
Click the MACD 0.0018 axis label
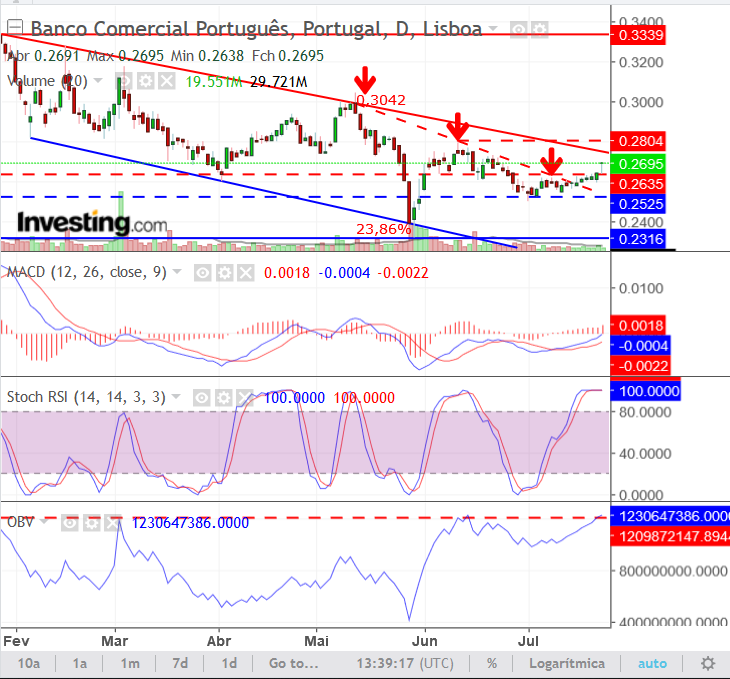tap(638, 325)
